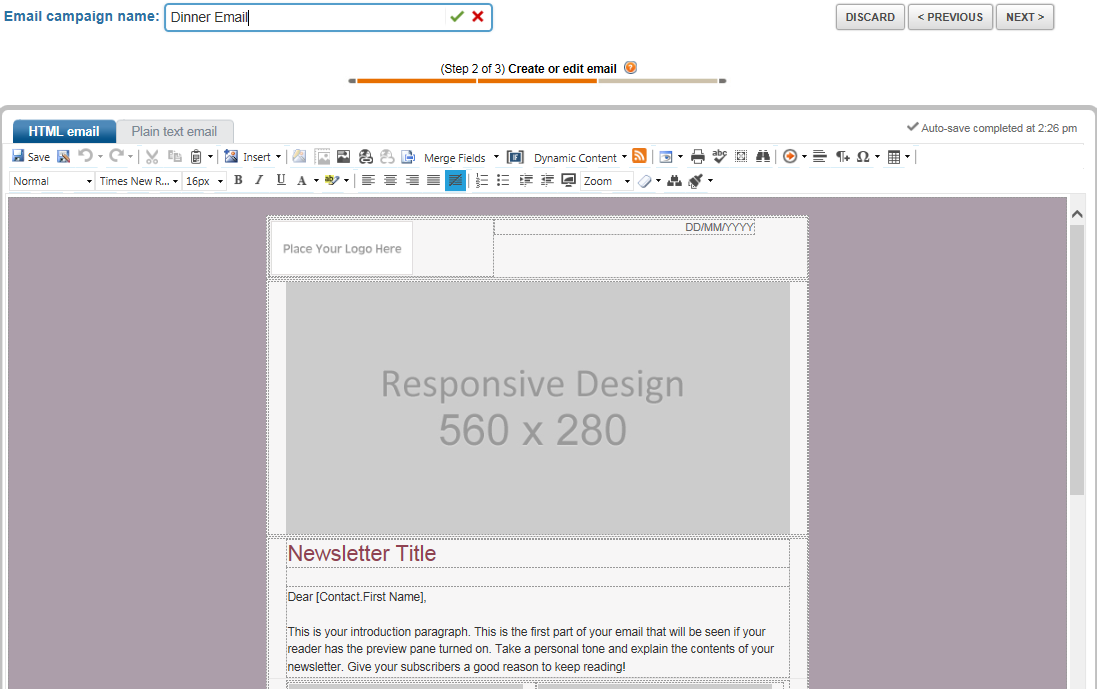Insert a numbered list

482,181
